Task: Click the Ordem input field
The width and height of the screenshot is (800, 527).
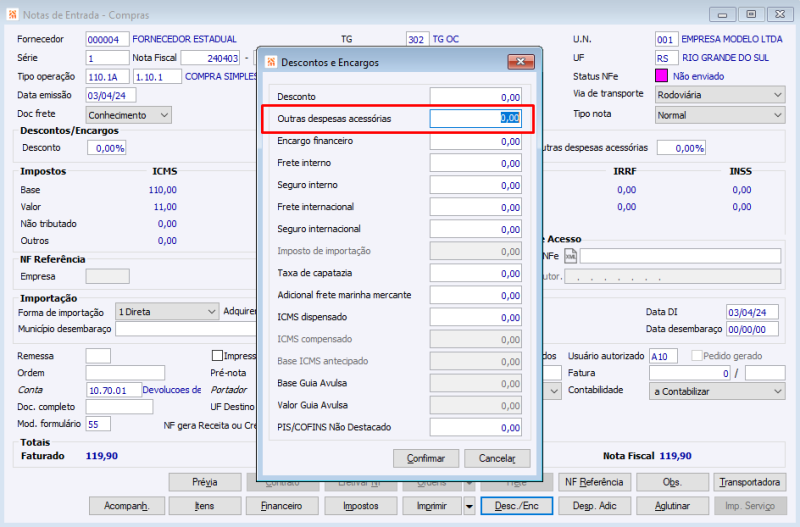Action: pyautogui.click(x=125, y=373)
